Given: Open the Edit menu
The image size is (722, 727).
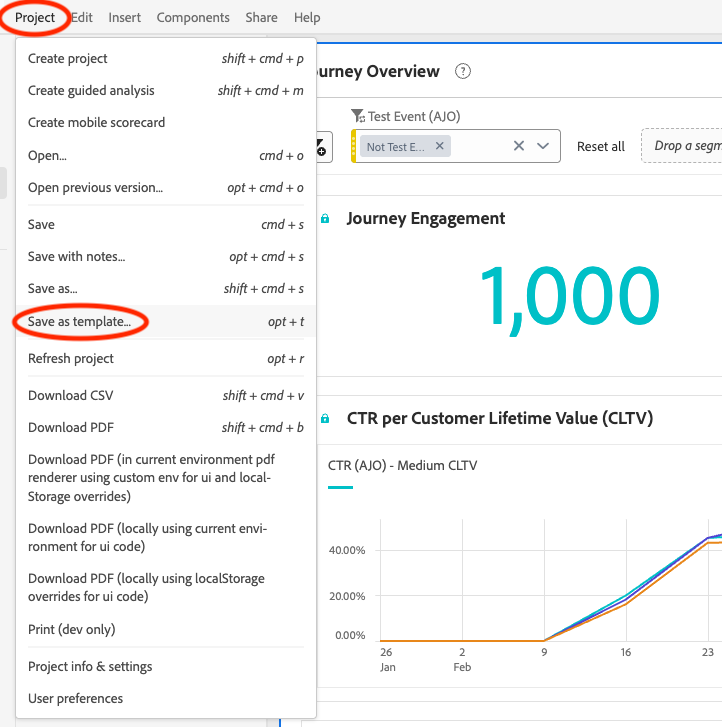Looking at the screenshot, I should click(82, 17).
